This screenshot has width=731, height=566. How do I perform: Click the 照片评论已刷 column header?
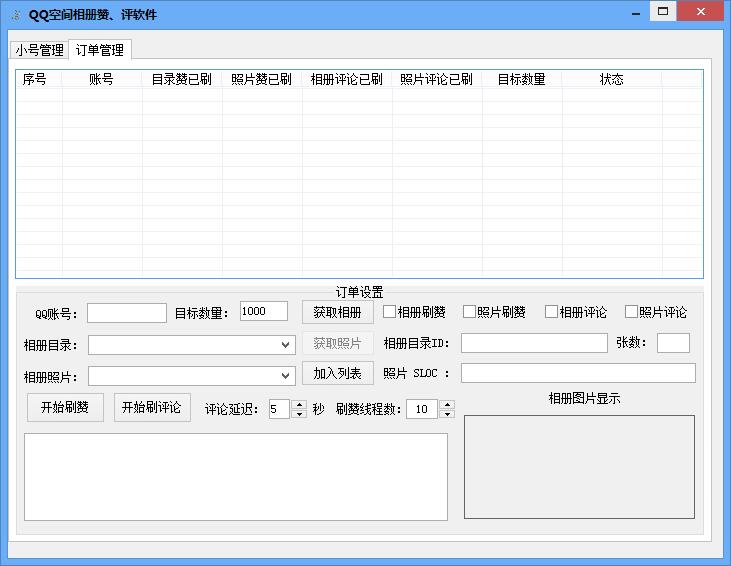pos(437,79)
